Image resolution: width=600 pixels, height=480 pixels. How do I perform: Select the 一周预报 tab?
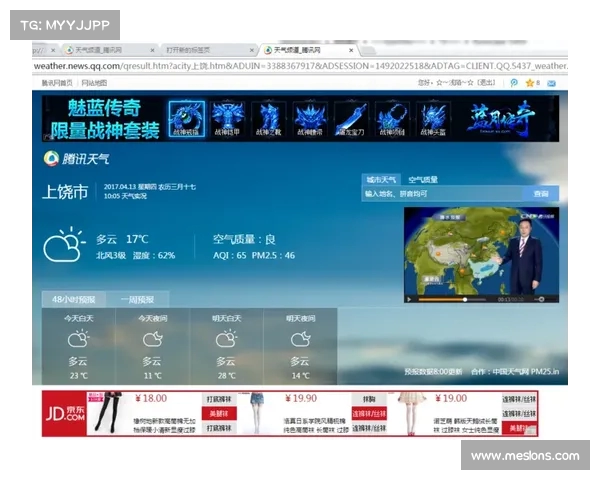tap(137, 299)
